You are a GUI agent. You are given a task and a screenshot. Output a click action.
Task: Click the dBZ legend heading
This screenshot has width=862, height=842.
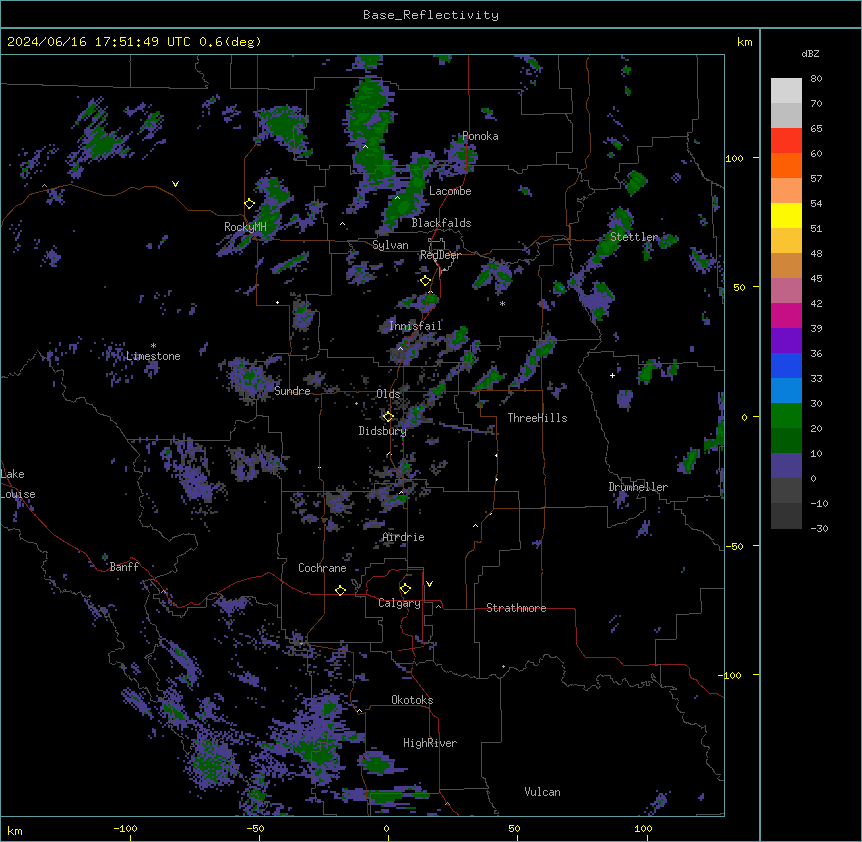point(810,53)
